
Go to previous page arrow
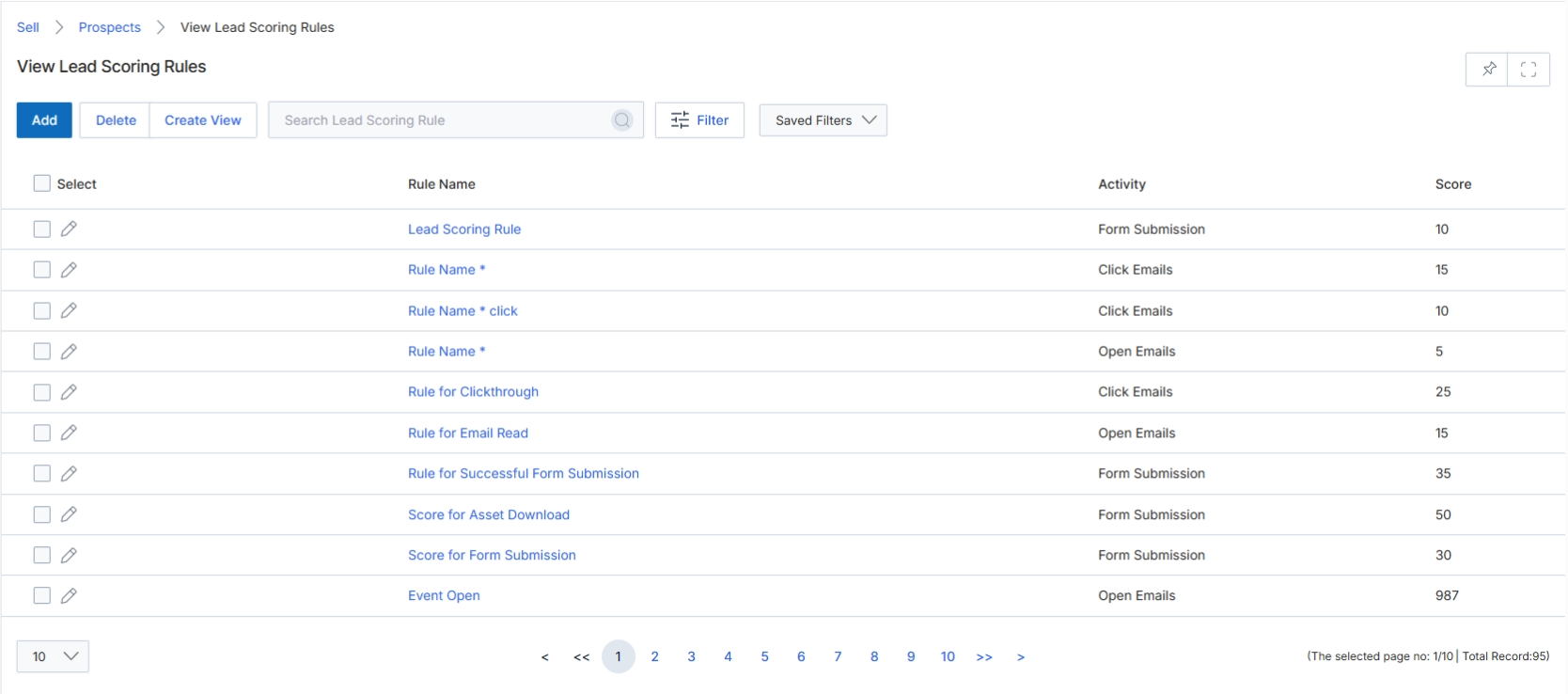tap(544, 657)
